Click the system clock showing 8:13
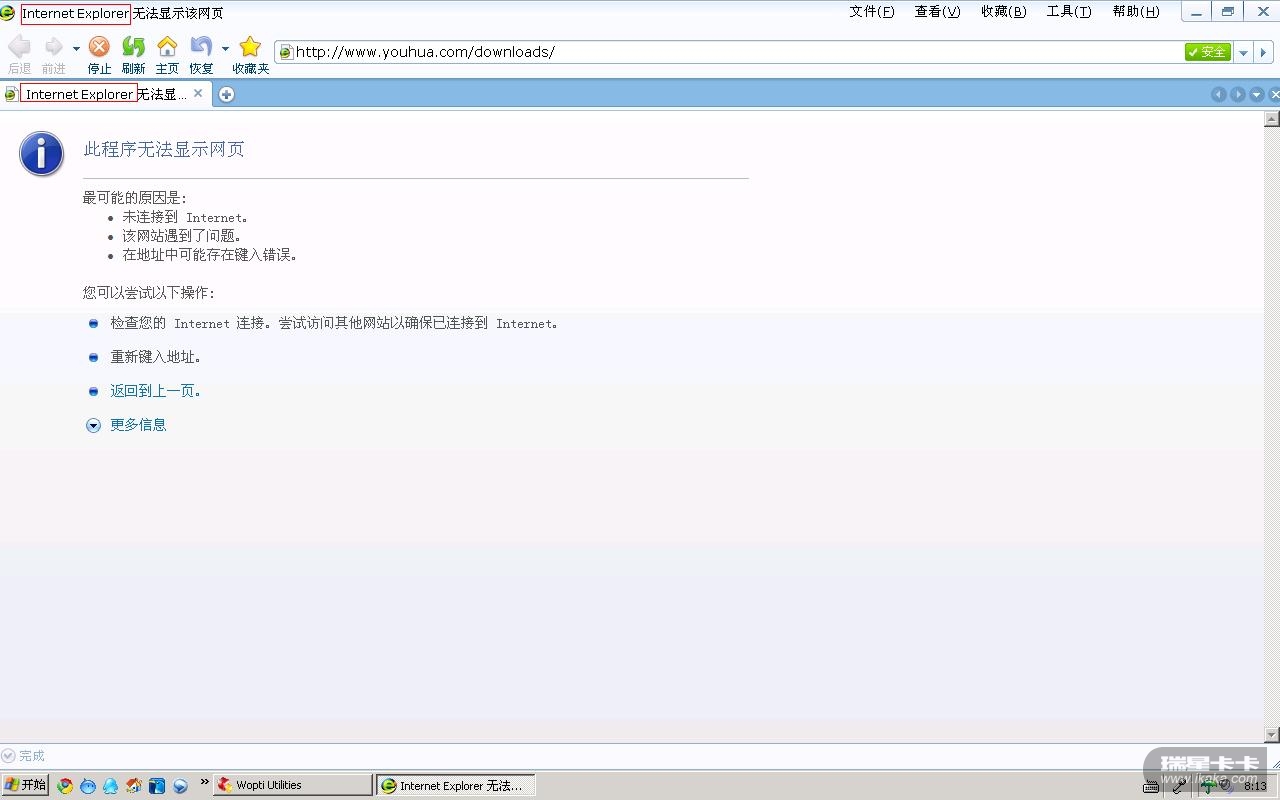 (x=1255, y=786)
